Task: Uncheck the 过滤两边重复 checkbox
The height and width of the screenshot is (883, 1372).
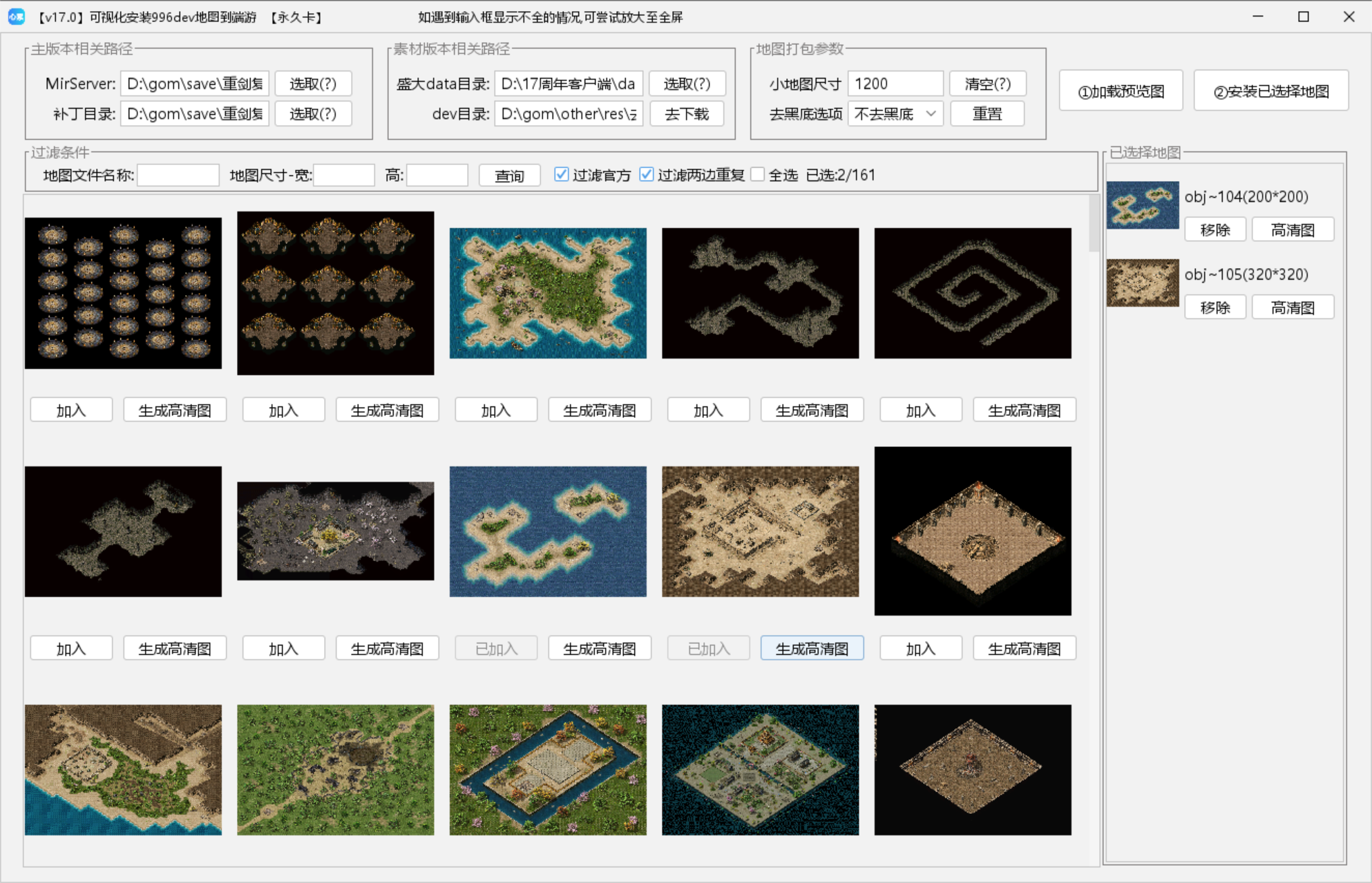Action: pyautogui.click(x=647, y=175)
